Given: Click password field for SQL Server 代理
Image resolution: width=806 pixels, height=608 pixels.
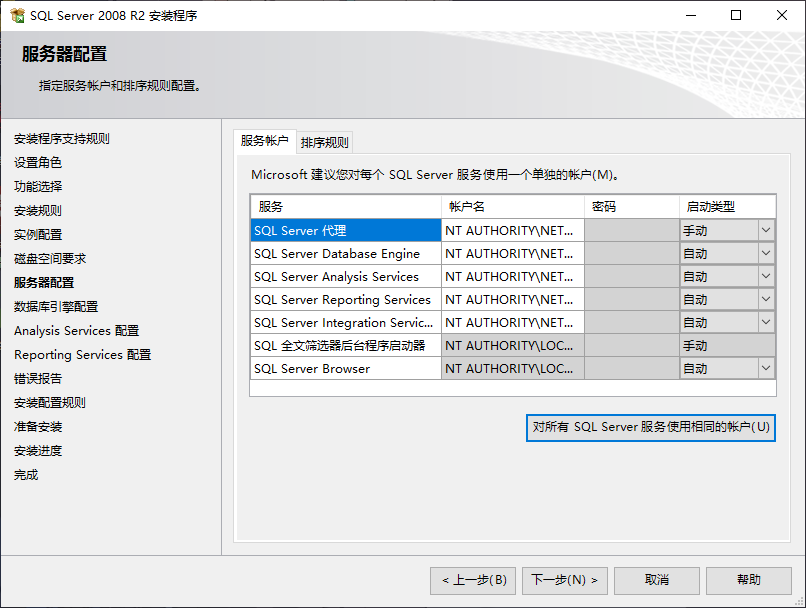Looking at the screenshot, I should click(x=632, y=230).
